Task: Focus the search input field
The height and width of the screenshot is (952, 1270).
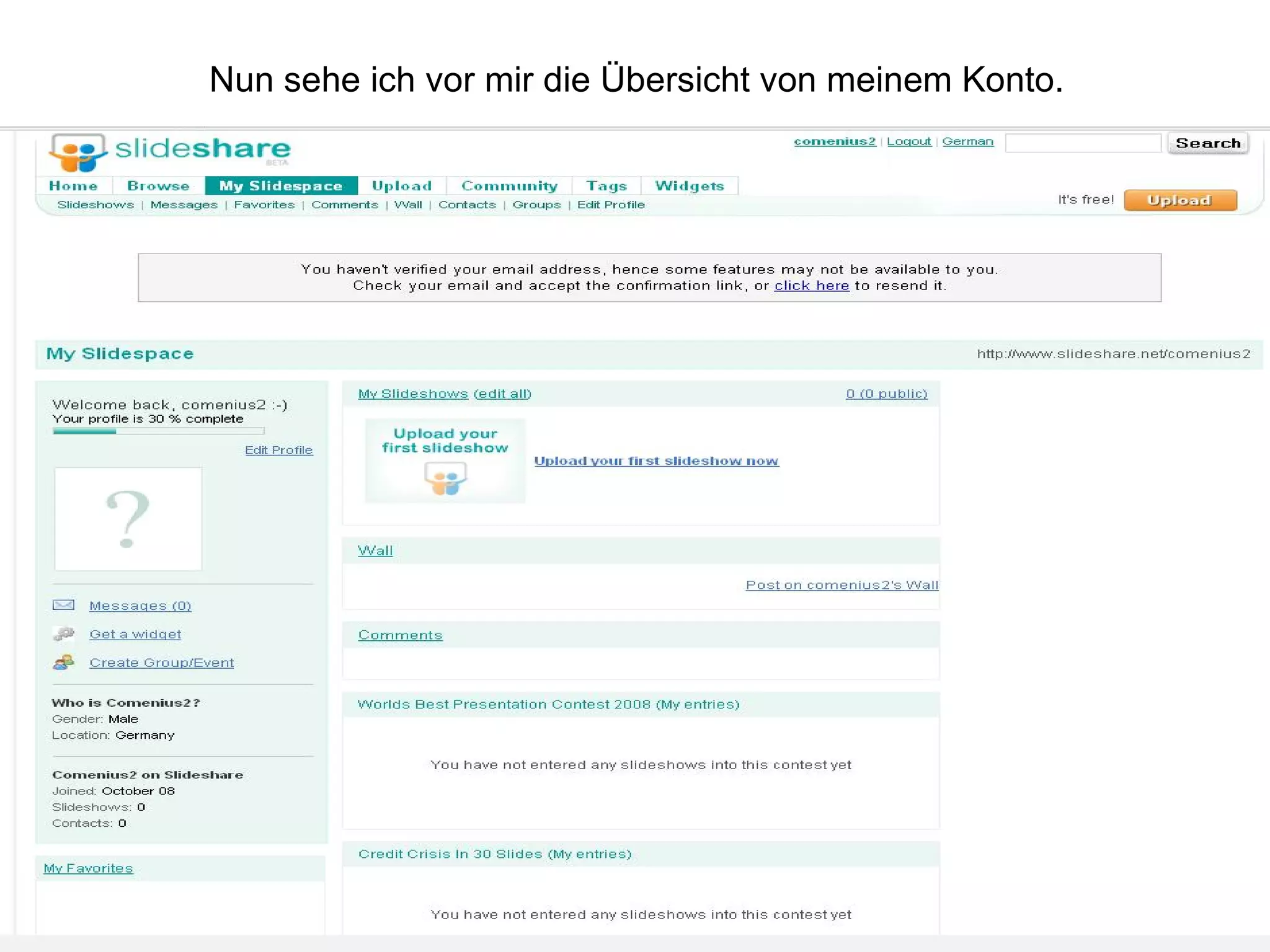Action: 1083,143
